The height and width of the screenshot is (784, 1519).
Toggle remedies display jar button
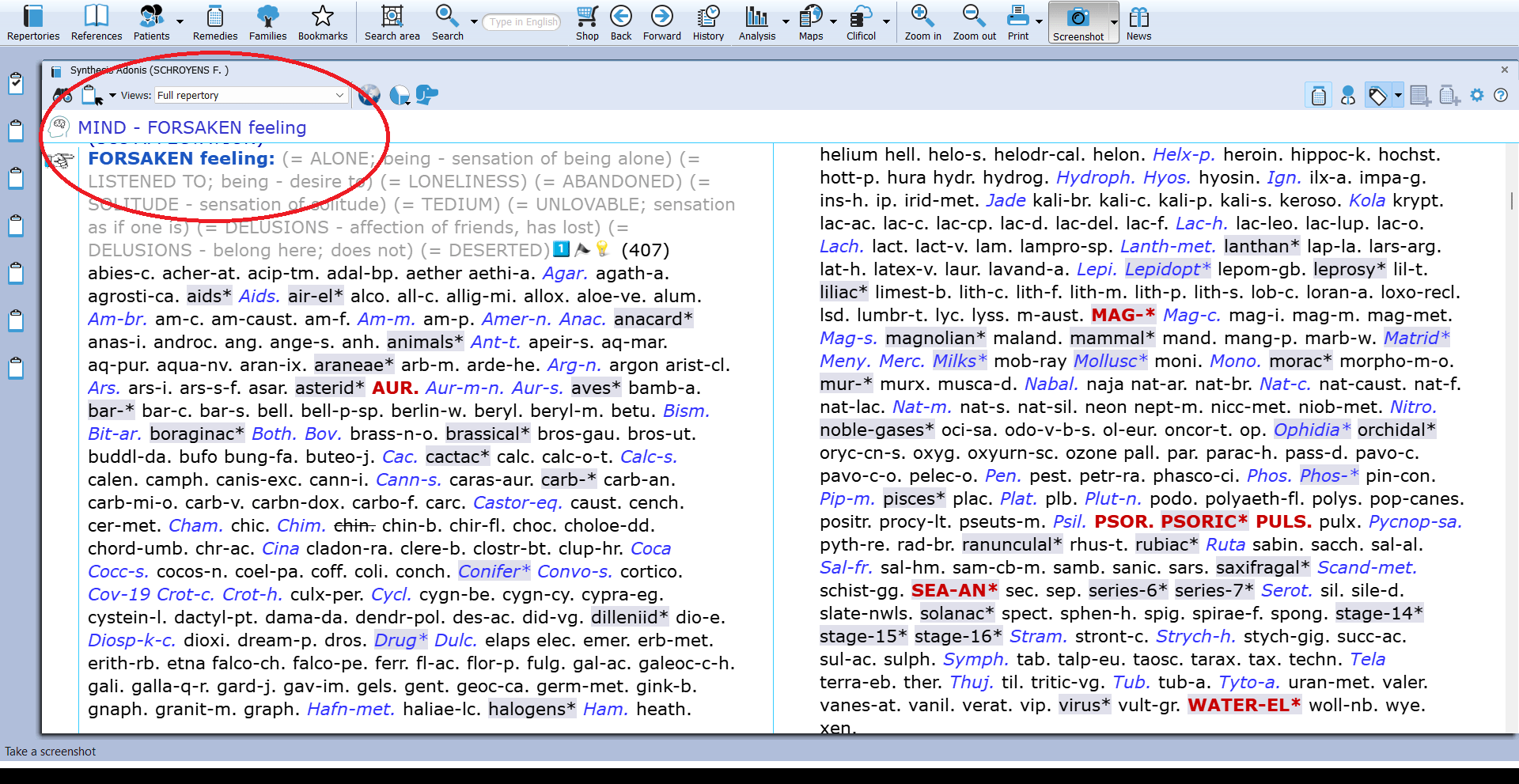click(1318, 96)
